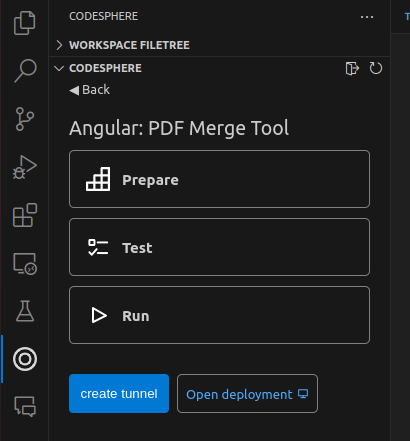Open the Search view in activity bar

click(x=25, y=71)
